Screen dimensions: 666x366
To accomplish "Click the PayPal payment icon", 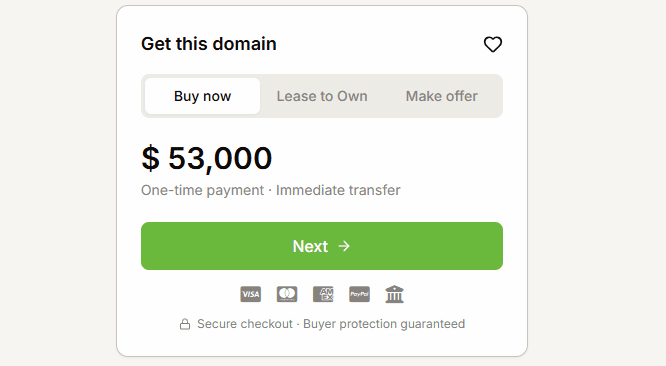I will click(x=359, y=294).
